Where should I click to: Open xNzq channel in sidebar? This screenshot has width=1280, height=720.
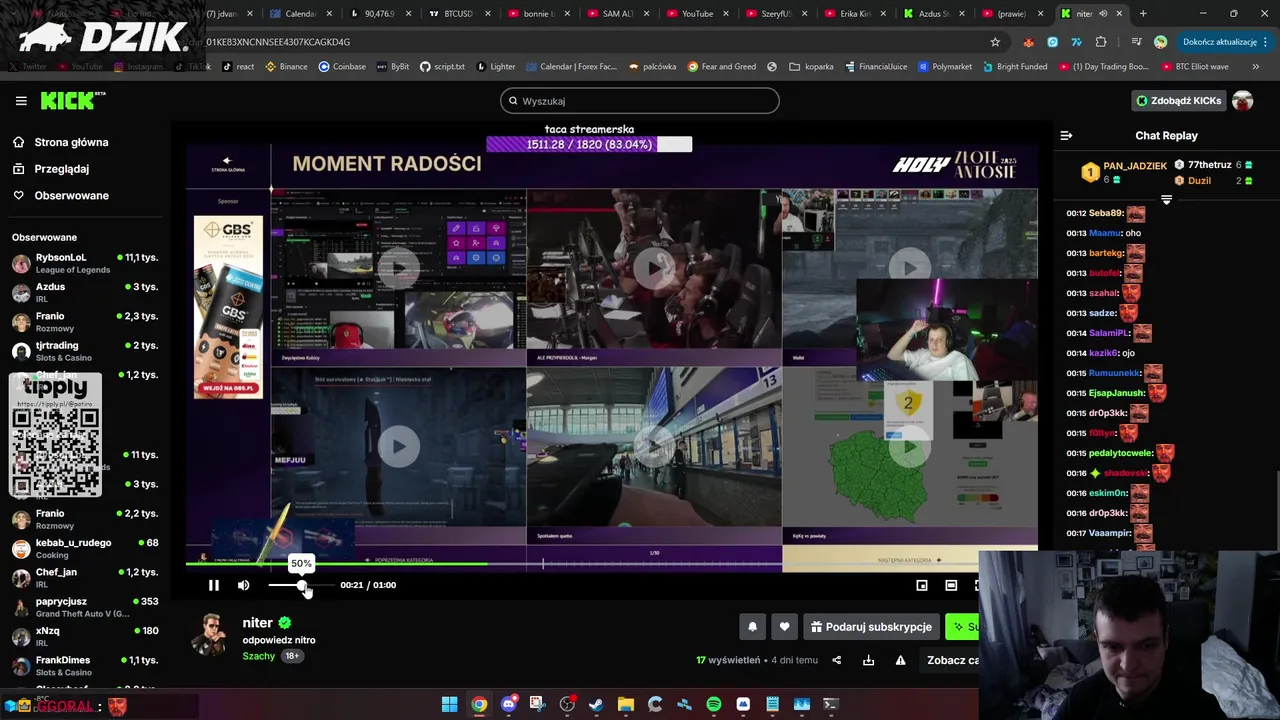(x=85, y=636)
